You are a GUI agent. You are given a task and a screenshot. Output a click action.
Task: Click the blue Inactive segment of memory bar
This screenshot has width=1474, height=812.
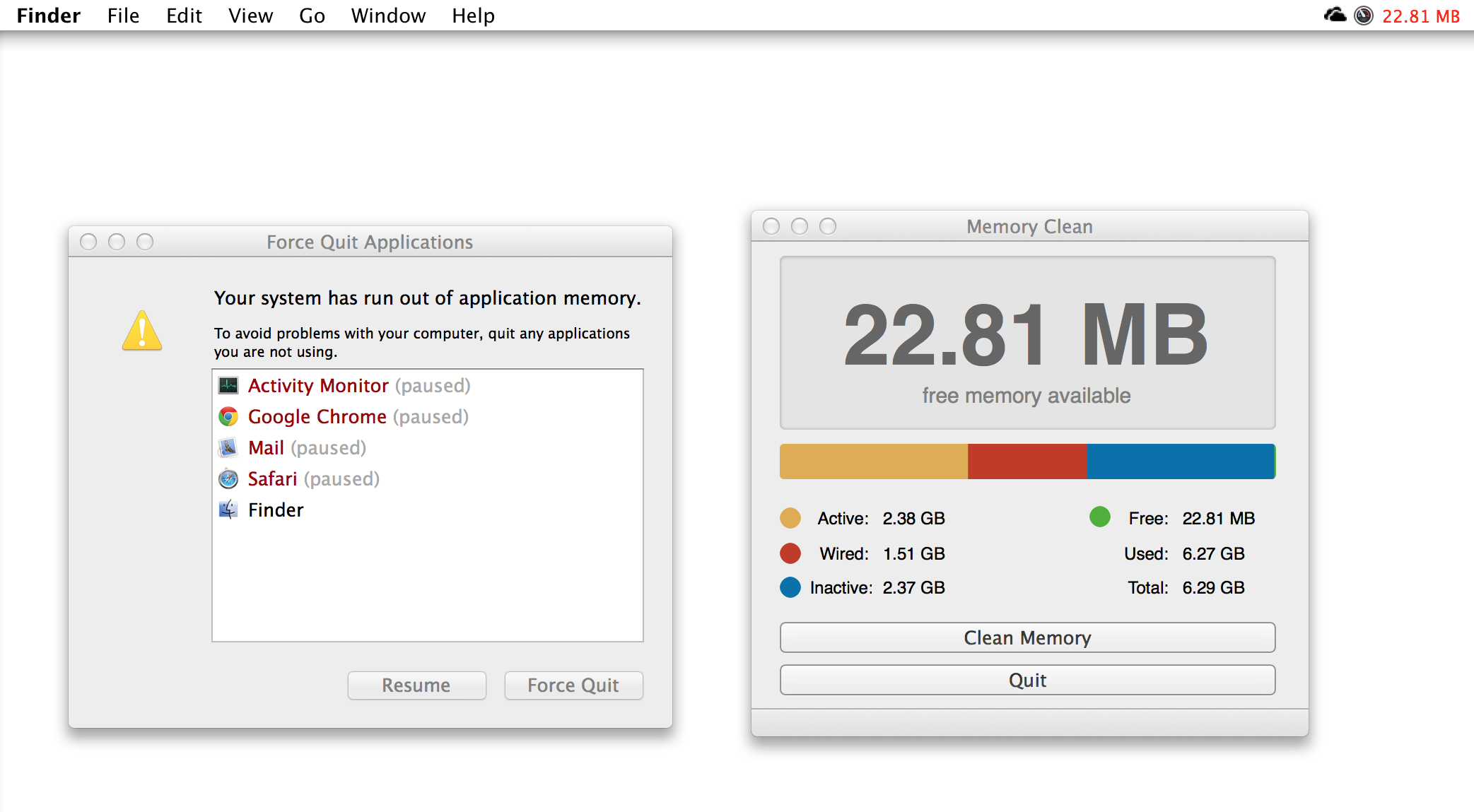(1179, 461)
